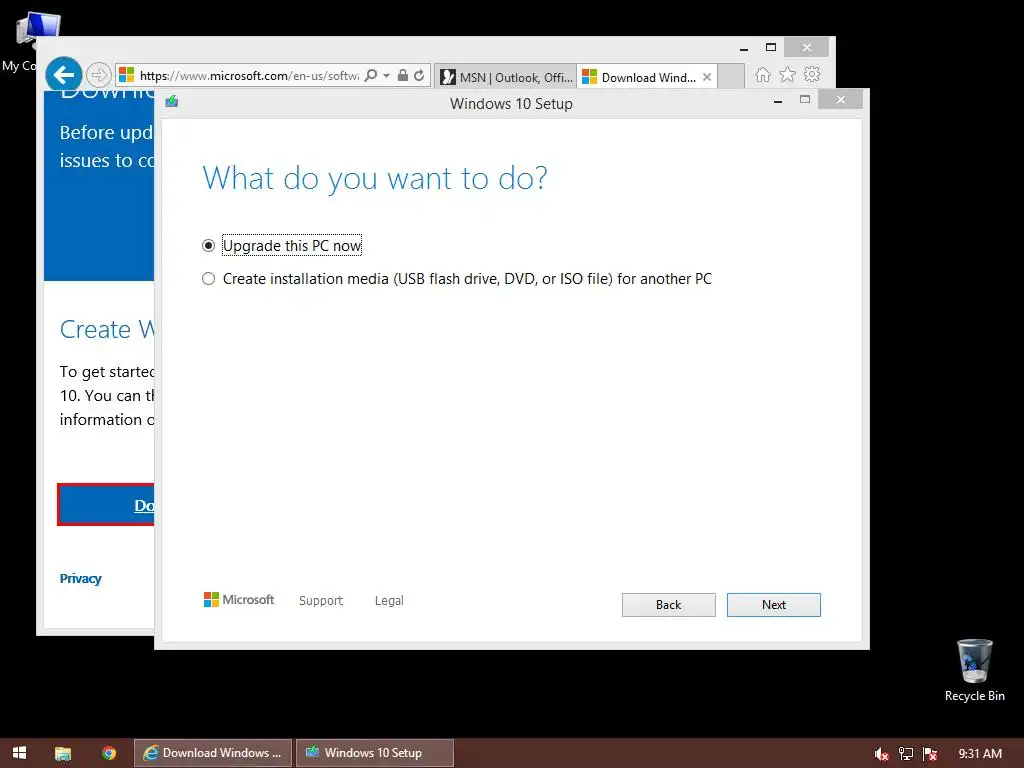Click the blue Download button on the webpage

(x=106, y=505)
